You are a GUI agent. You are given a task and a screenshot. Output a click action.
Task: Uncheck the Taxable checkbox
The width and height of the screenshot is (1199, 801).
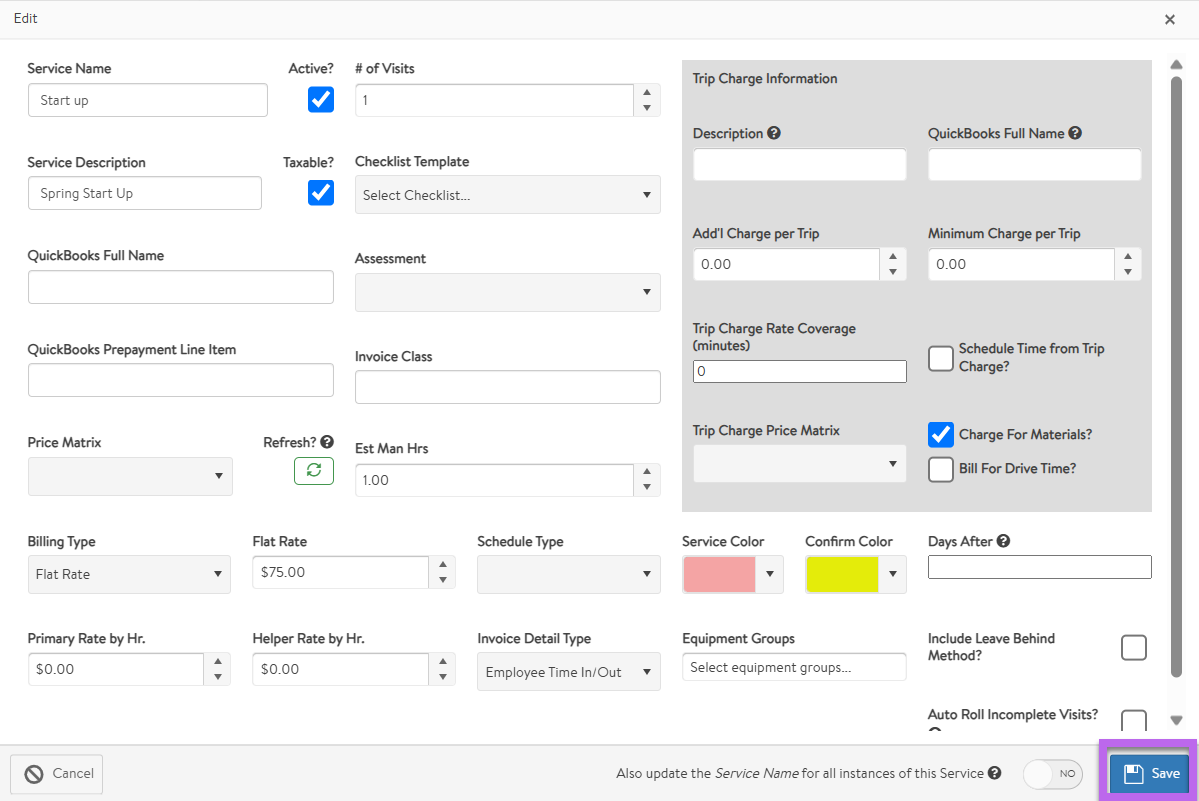tap(321, 192)
